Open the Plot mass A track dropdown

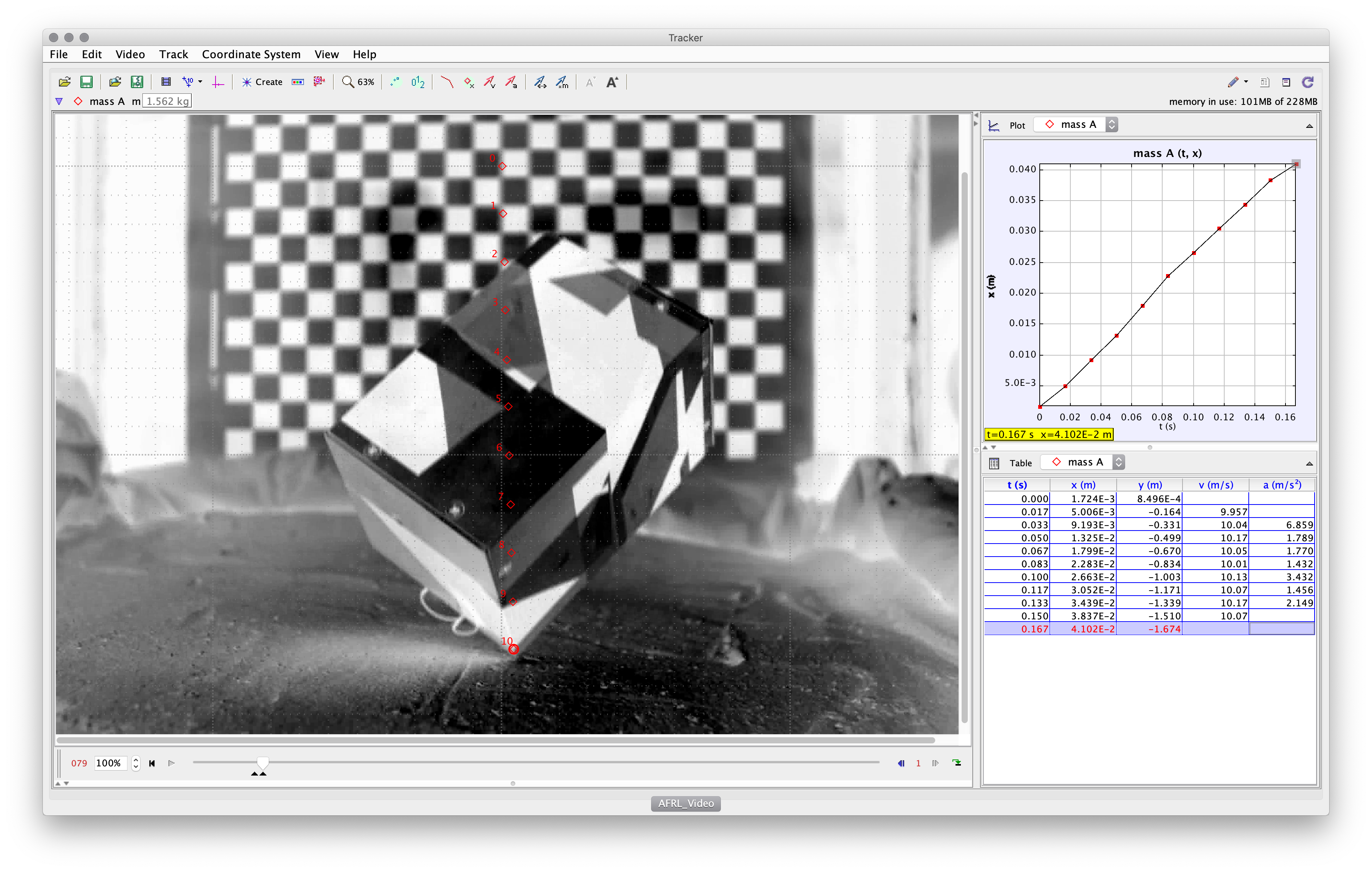pos(1076,124)
